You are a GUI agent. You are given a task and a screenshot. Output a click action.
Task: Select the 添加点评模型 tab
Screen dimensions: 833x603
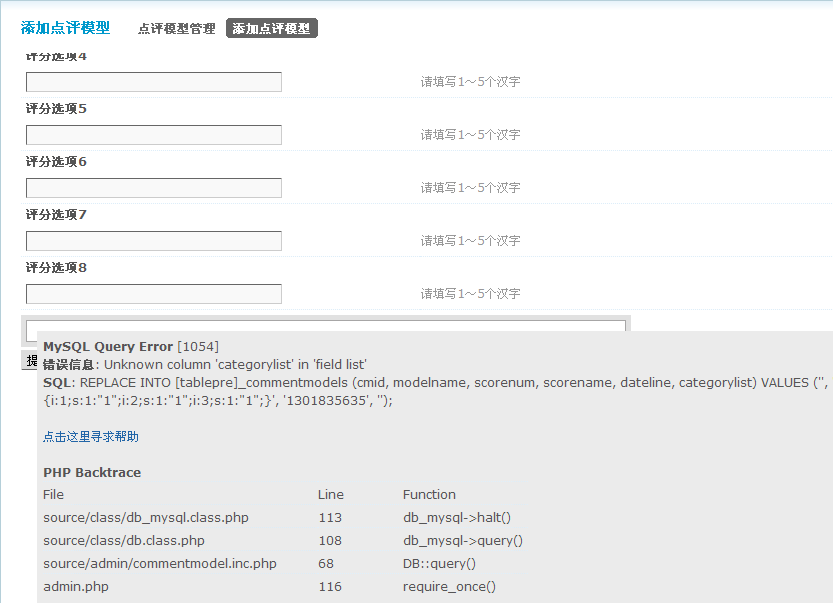271,29
